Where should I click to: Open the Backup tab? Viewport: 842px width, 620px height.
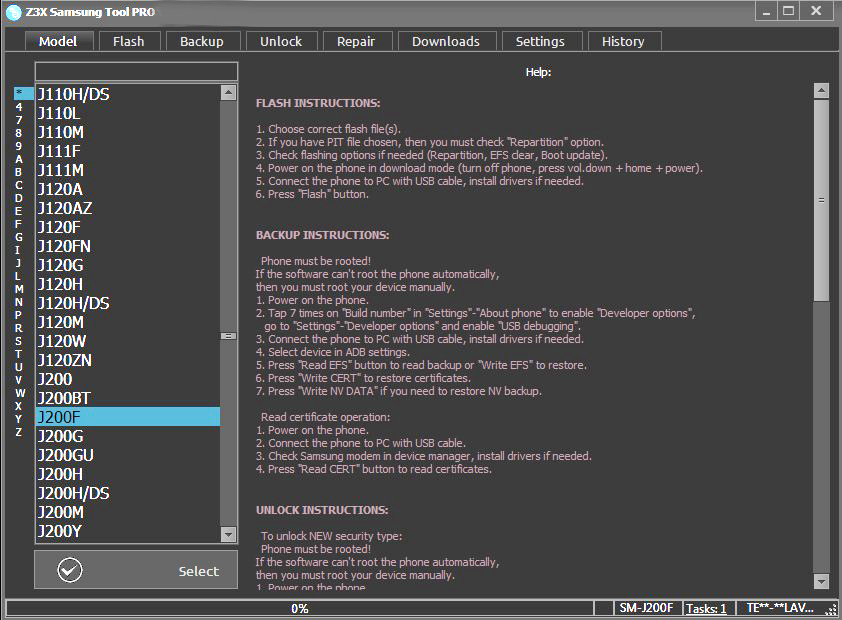202,41
